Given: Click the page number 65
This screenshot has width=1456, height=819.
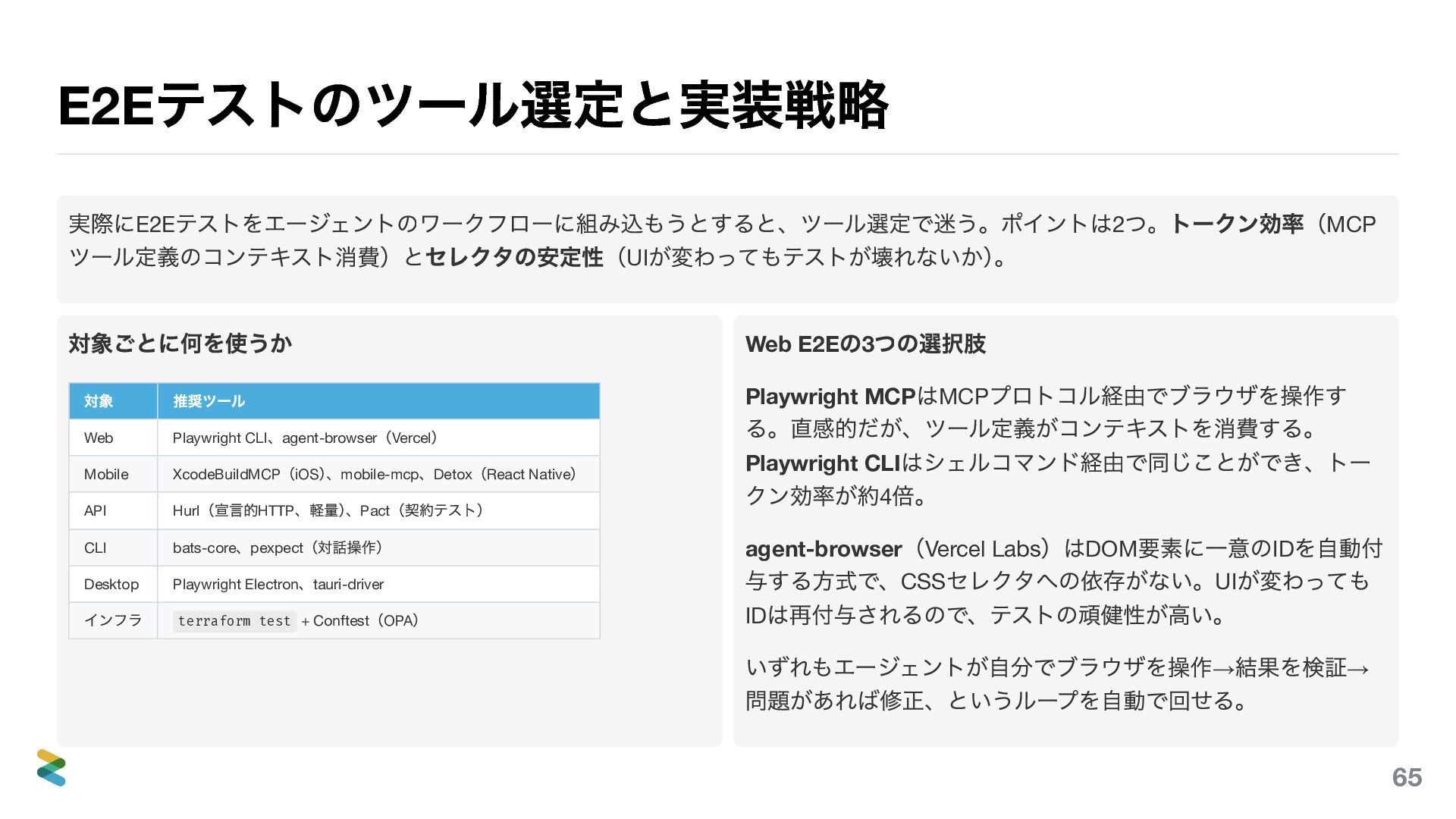Looking at the screenshot, I should click(1406, 777).
